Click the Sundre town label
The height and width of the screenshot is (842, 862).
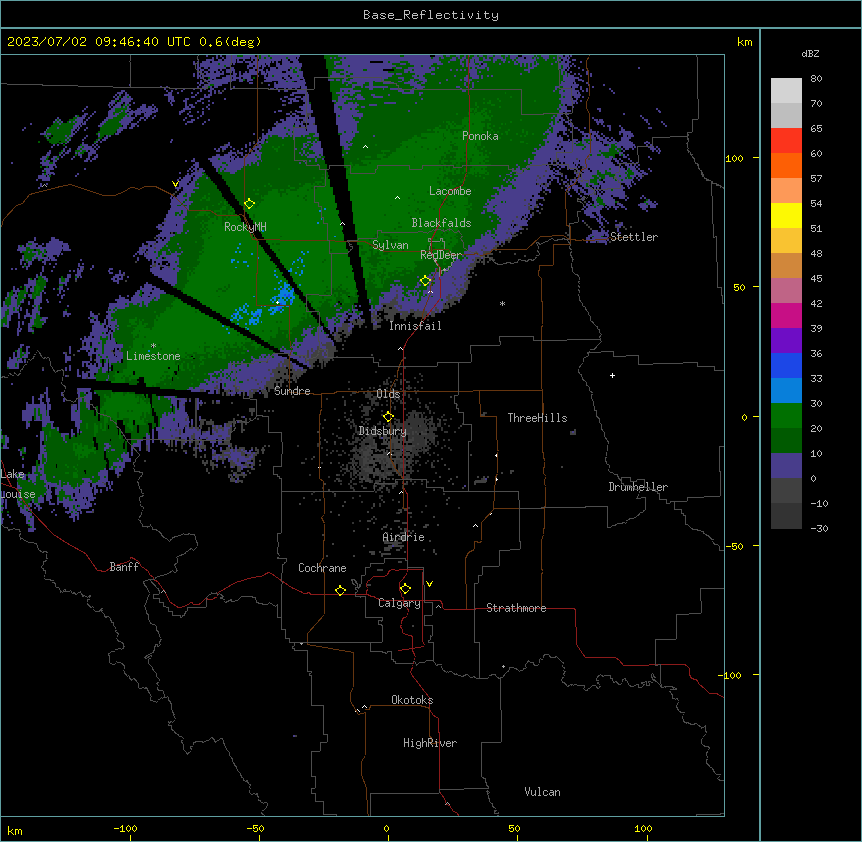point(292,391)
